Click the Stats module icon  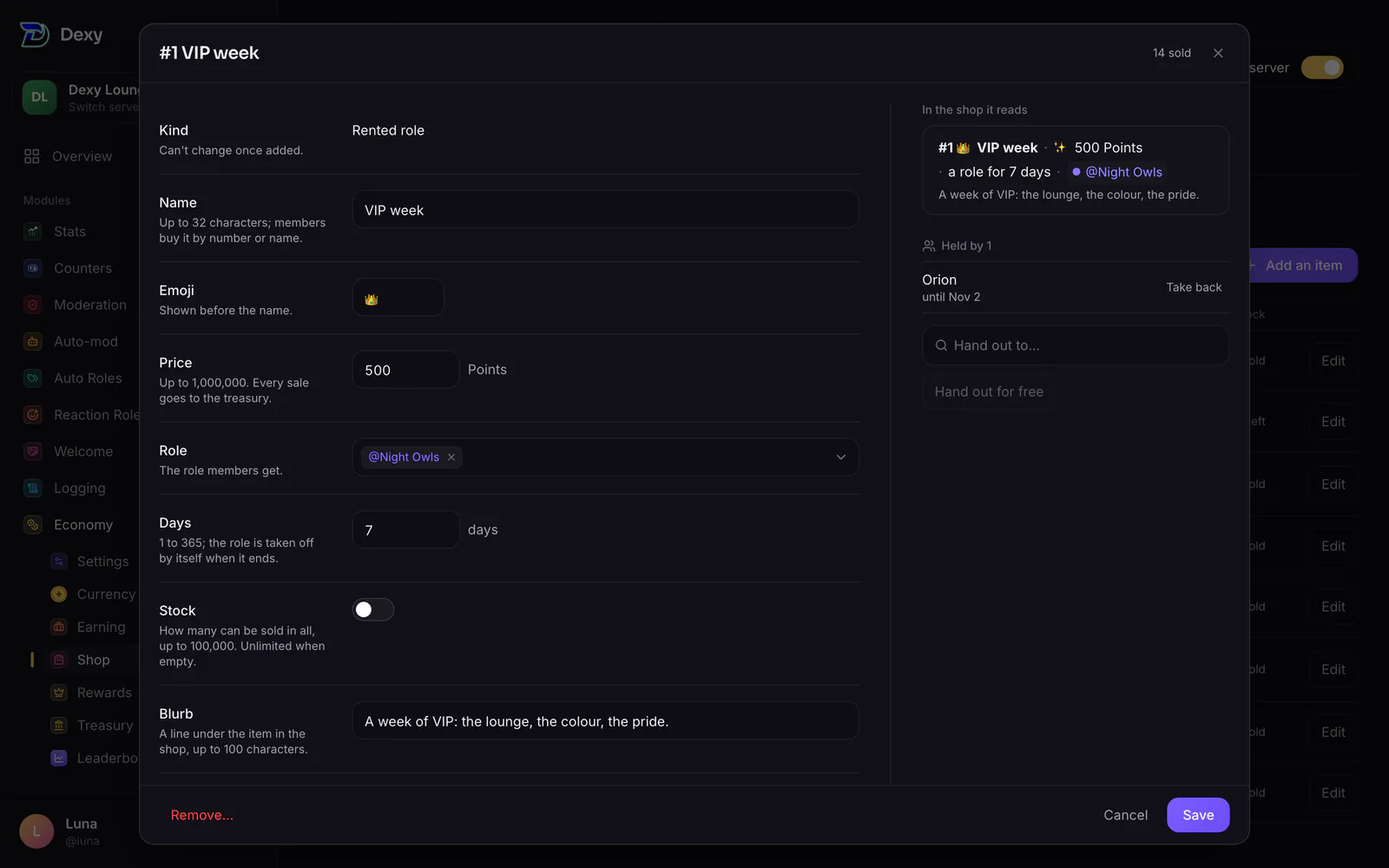tap(33, 232)
